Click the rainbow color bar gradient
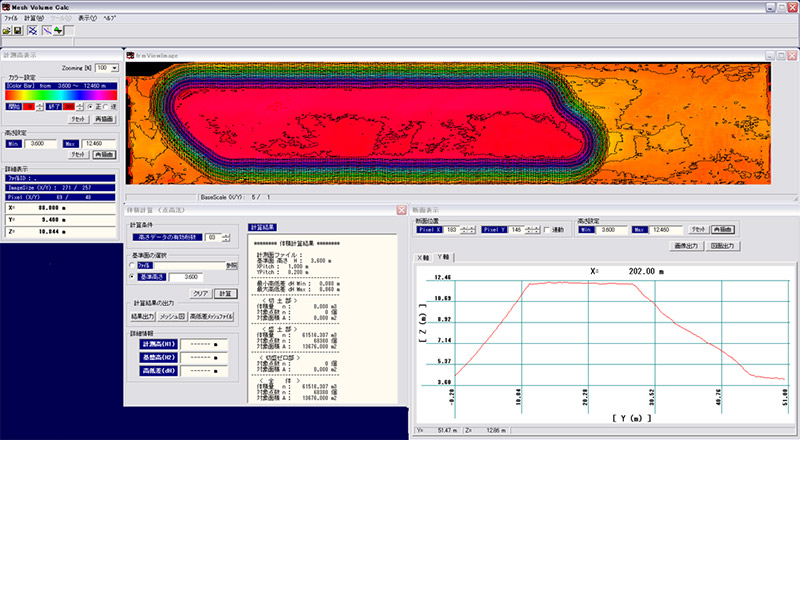Image resolution: width=800 pixels, height=600 pixels. pyautogui.click(x=61, y=95)
